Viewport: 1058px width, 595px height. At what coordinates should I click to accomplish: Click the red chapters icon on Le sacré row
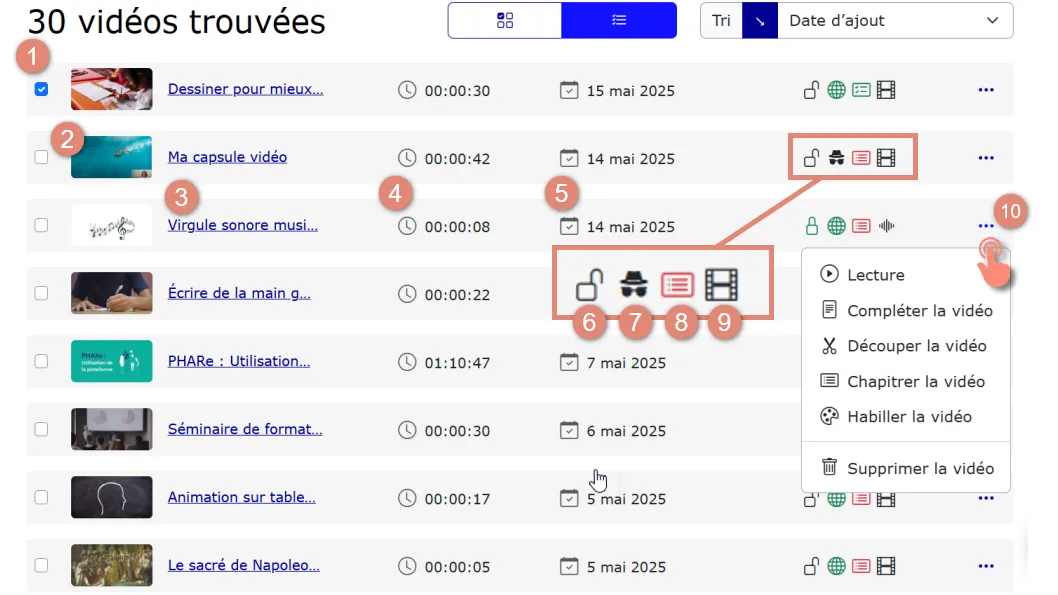pyautogui.click(x=861, y=566)
